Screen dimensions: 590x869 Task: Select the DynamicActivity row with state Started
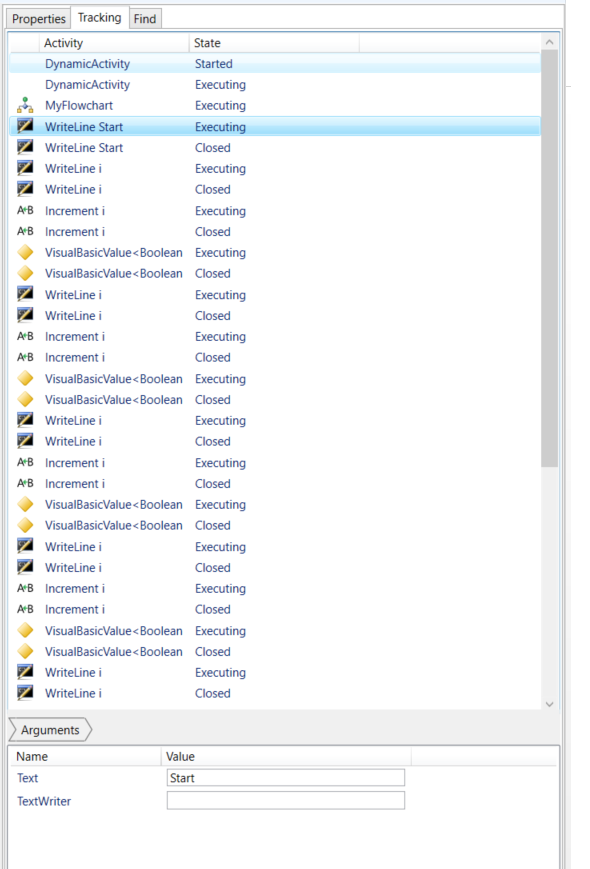pyautogui.click(x=275, y=64)
